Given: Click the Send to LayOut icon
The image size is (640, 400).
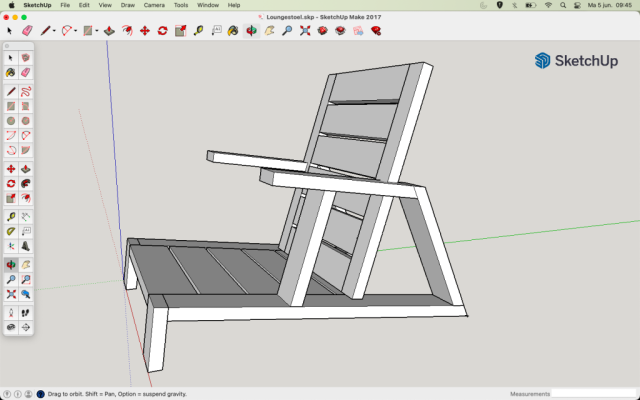Looking at the screenshot, I should pos(358,31).
